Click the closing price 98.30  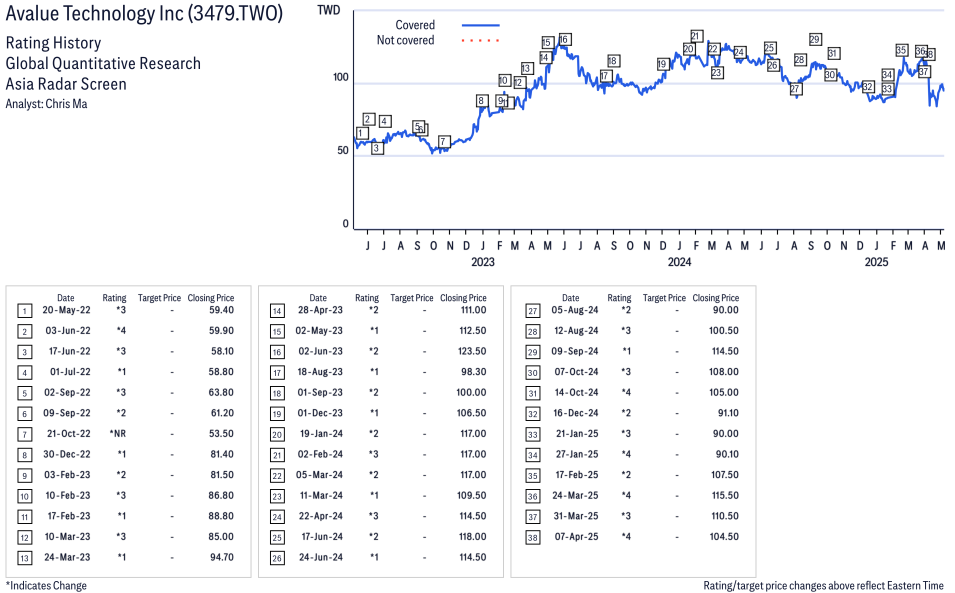pyautogui.click(x=474, y=372)
